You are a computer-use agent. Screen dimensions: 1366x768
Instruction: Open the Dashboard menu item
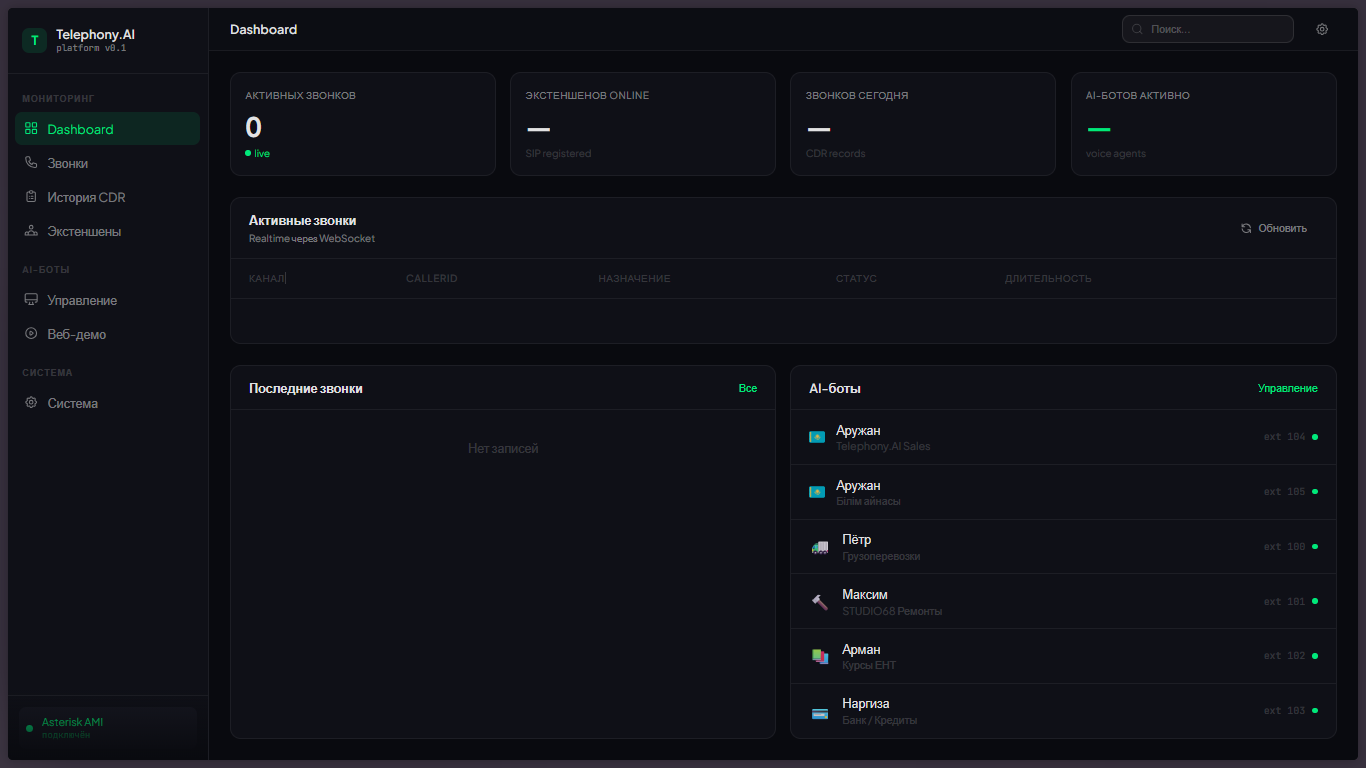tap(107, 129)
